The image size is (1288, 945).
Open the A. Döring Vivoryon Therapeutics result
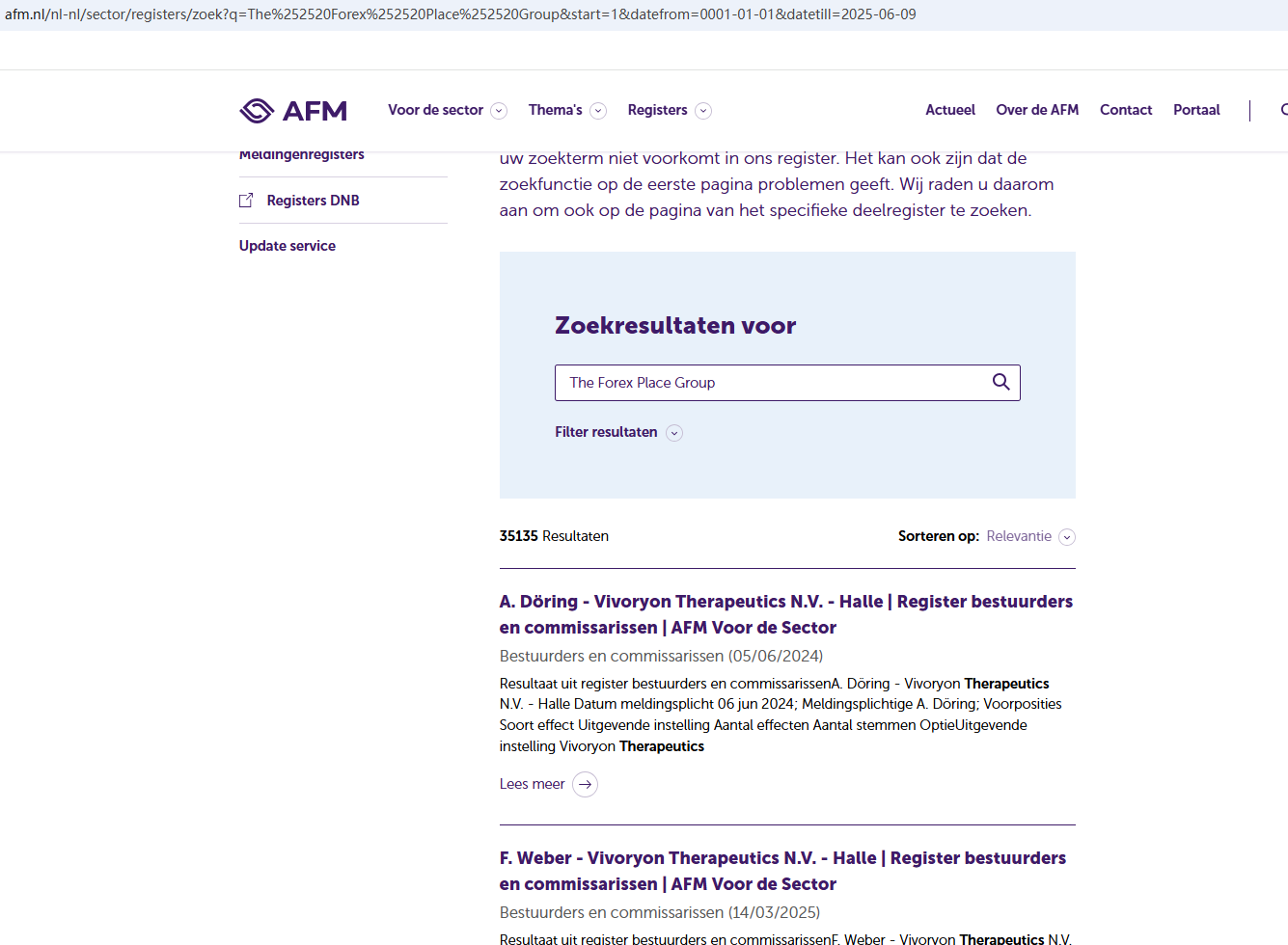(x=786, y=614)
